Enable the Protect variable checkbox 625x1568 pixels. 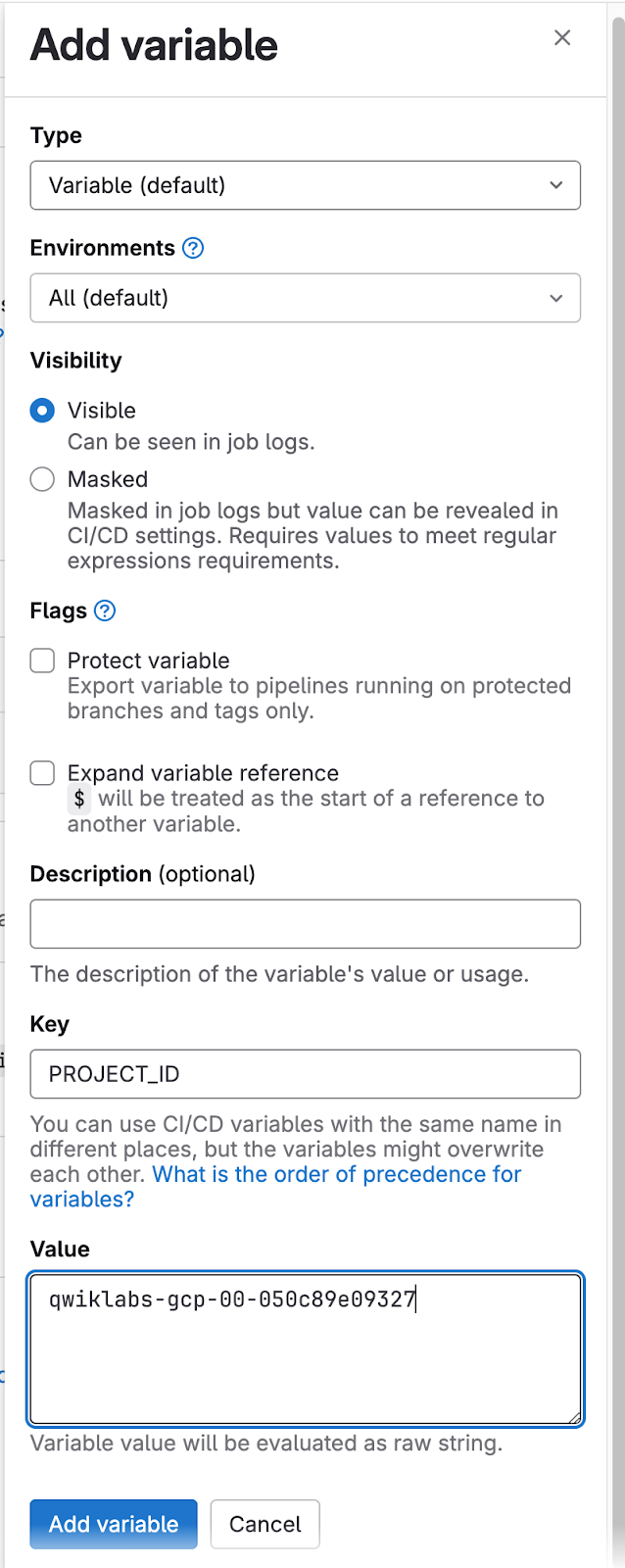click(x=42, y=661)
